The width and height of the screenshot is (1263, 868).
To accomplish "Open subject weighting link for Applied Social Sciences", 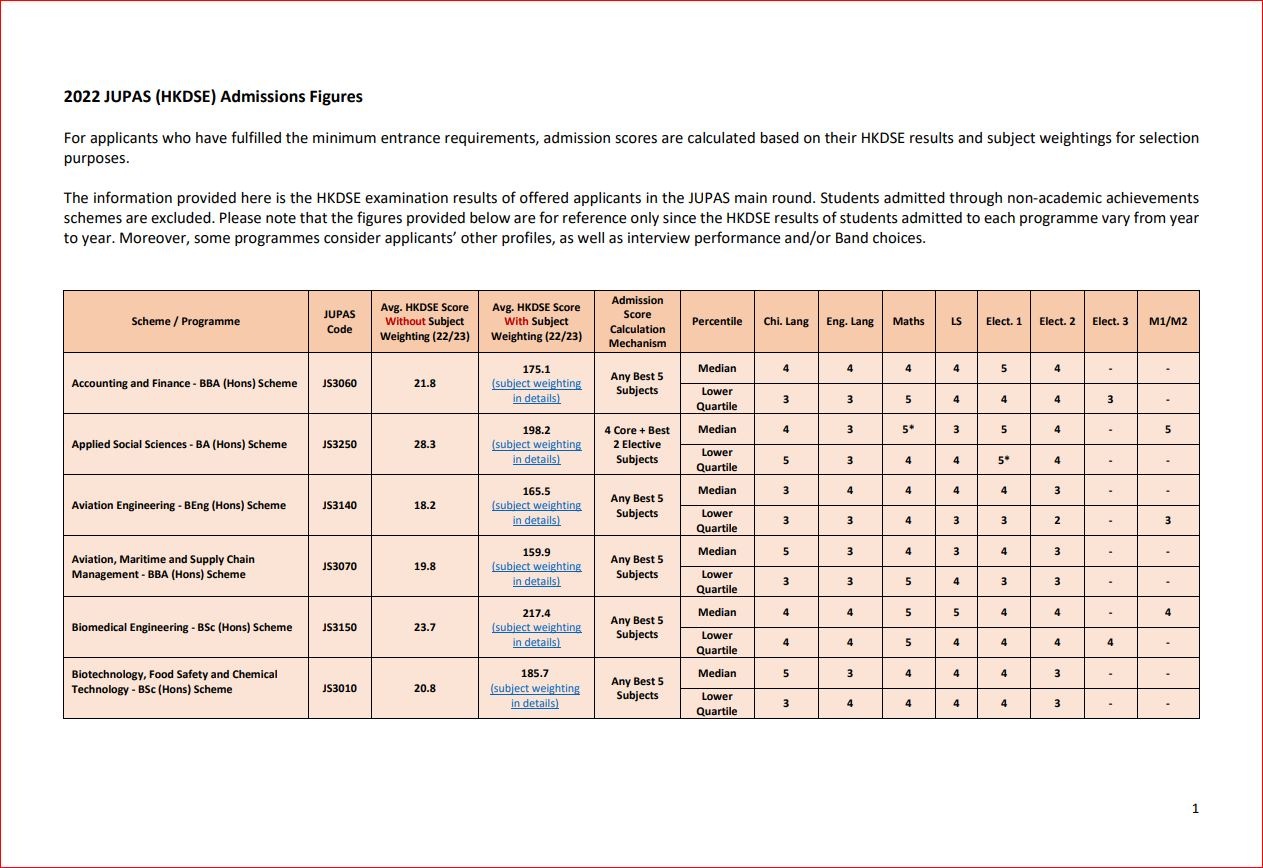I will [536, 452].
